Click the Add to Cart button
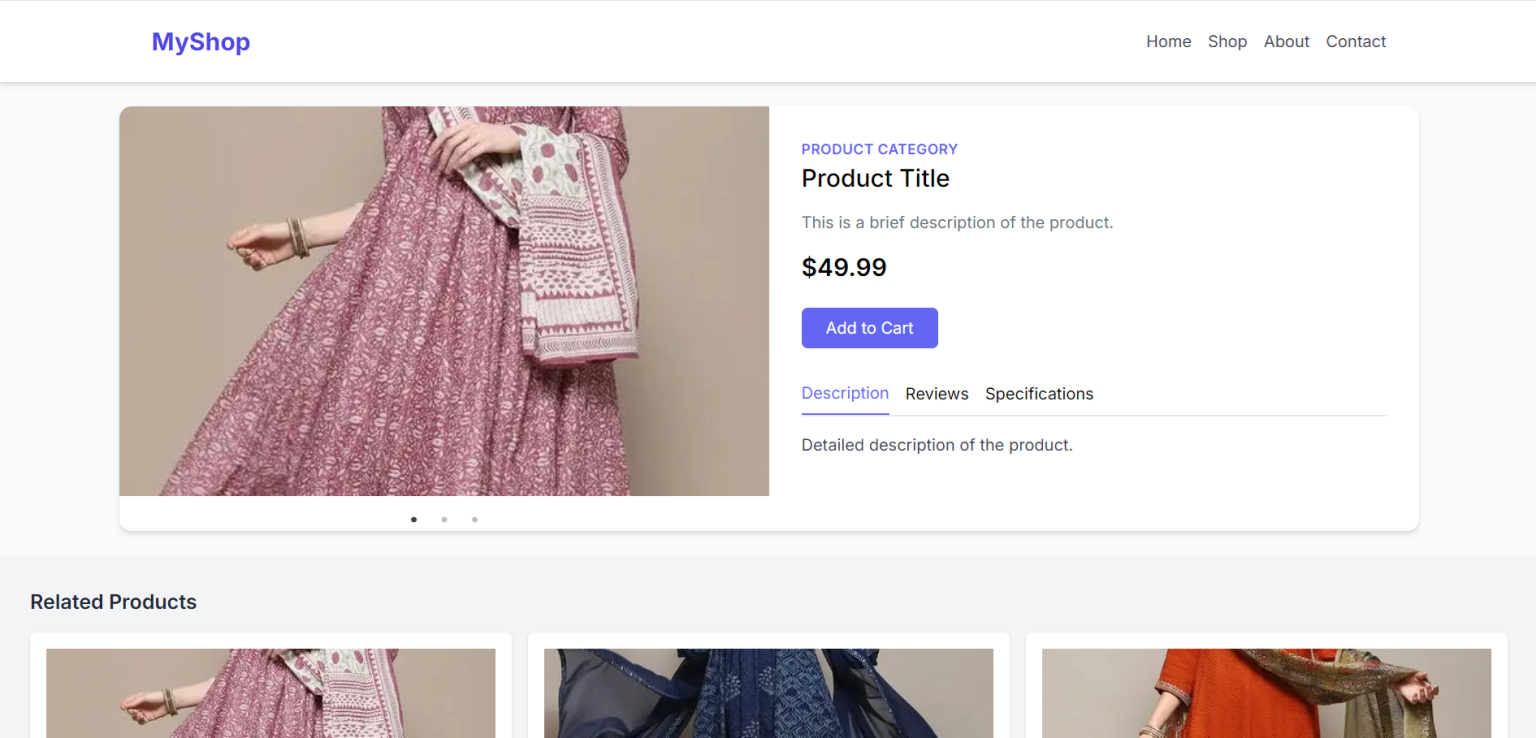Viewport: 1536px width, 738px height. pyautogui.click(x=869, y=327)
